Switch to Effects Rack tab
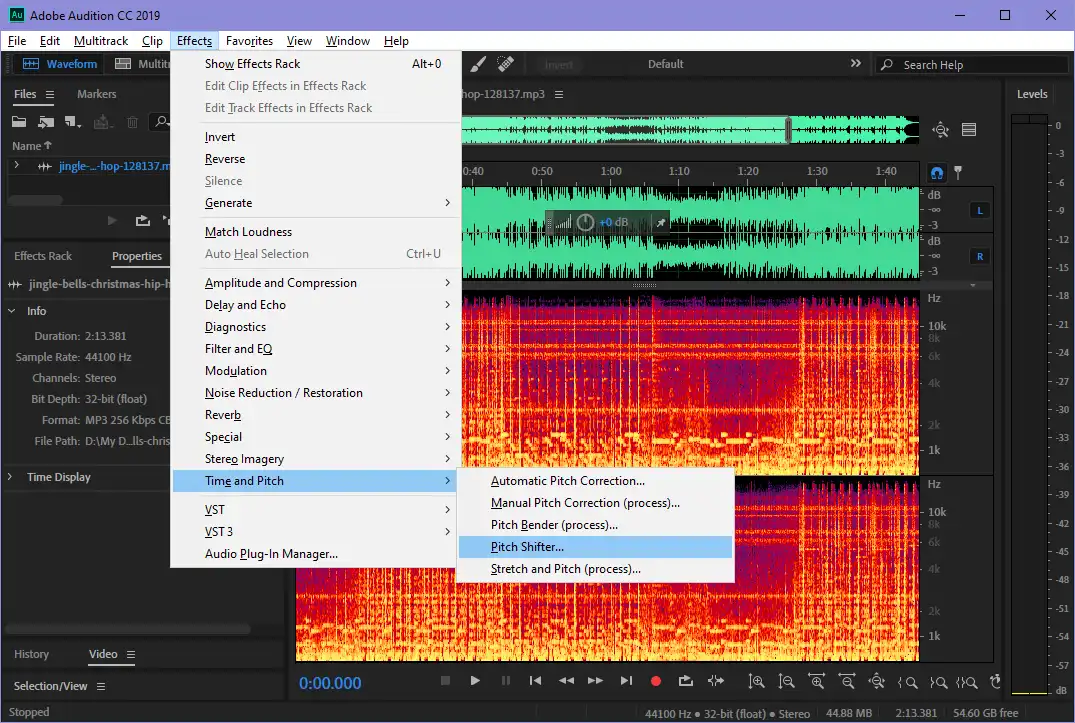Viewport: 1075px width, 723px height. click(x=43, y=256)
